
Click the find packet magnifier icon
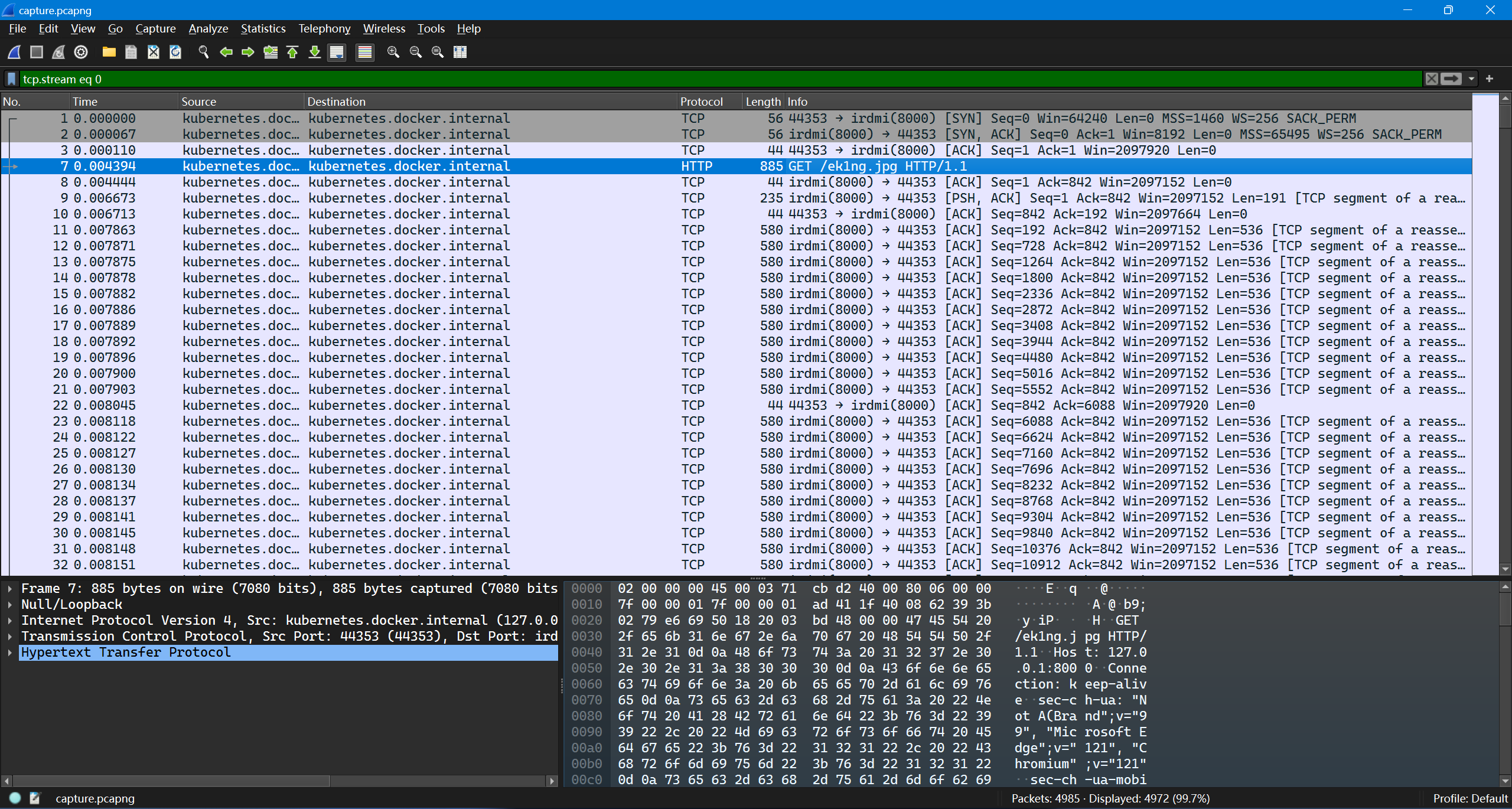204,52
